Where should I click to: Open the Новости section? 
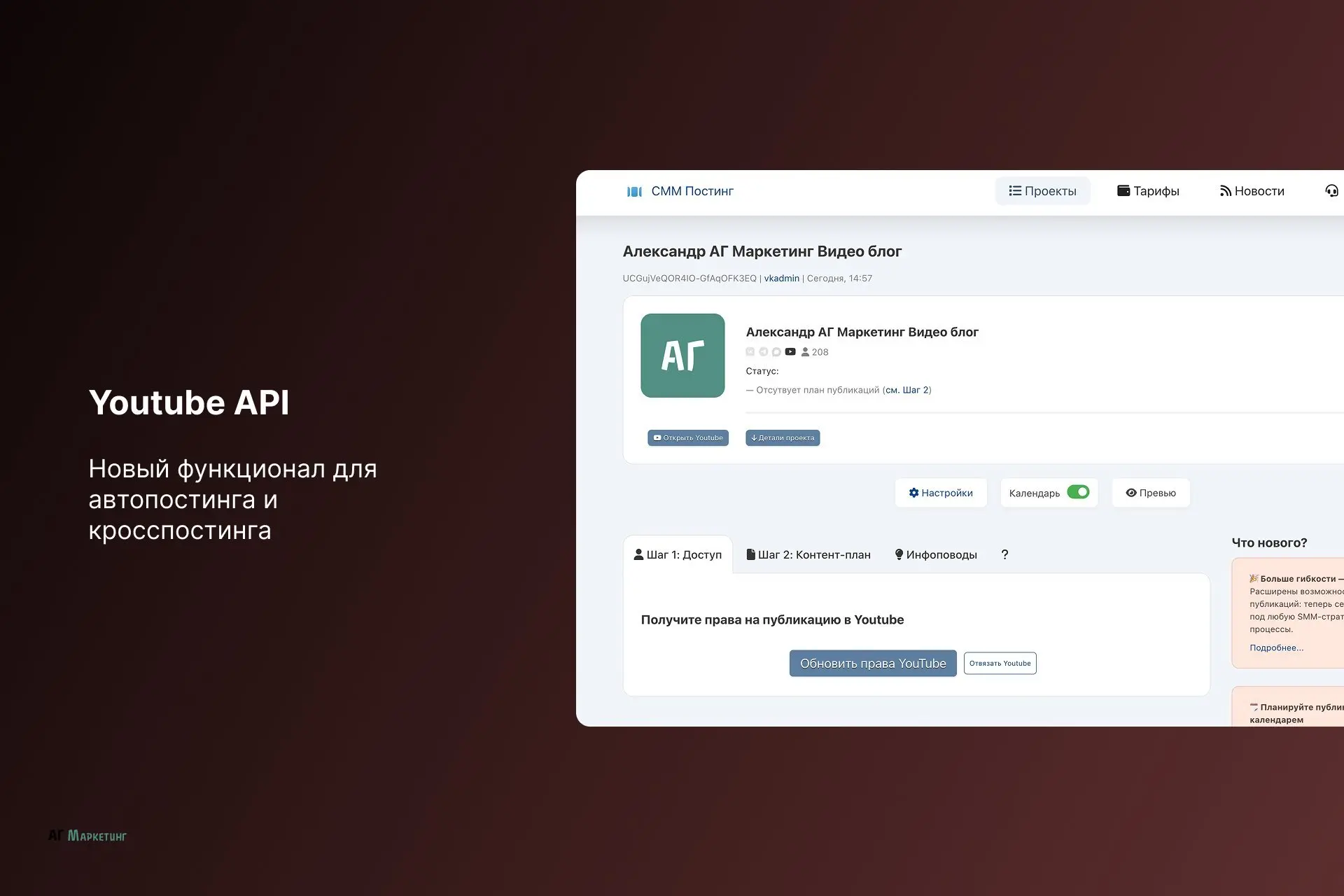tap(1252, 191)
